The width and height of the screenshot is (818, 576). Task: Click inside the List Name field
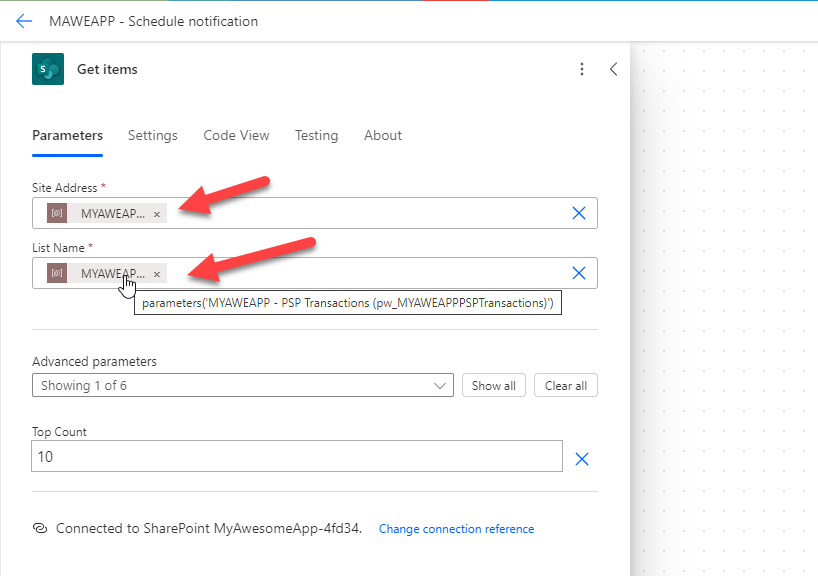coord(315,273)
